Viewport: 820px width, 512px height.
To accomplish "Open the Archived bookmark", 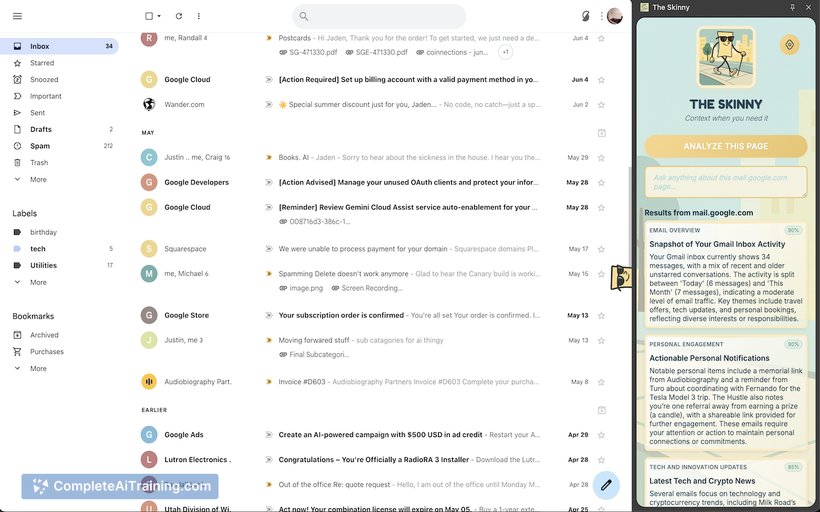I will point(59,335).
